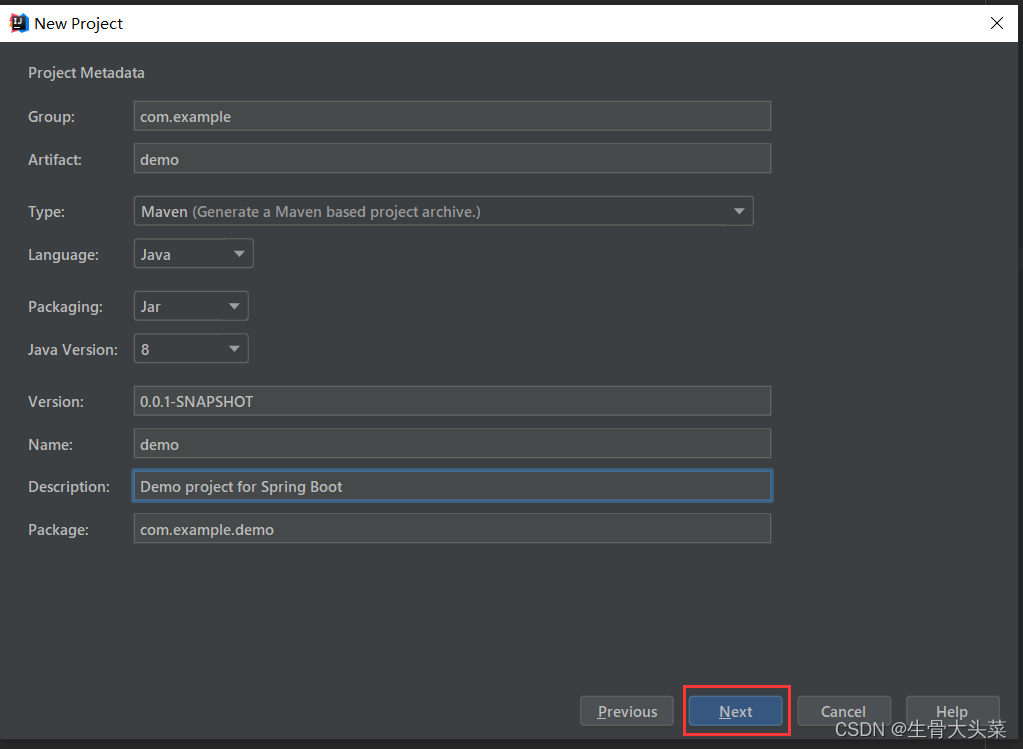Click the Version field showing 0.0.1-SNAPSHOT

(450, 400)
